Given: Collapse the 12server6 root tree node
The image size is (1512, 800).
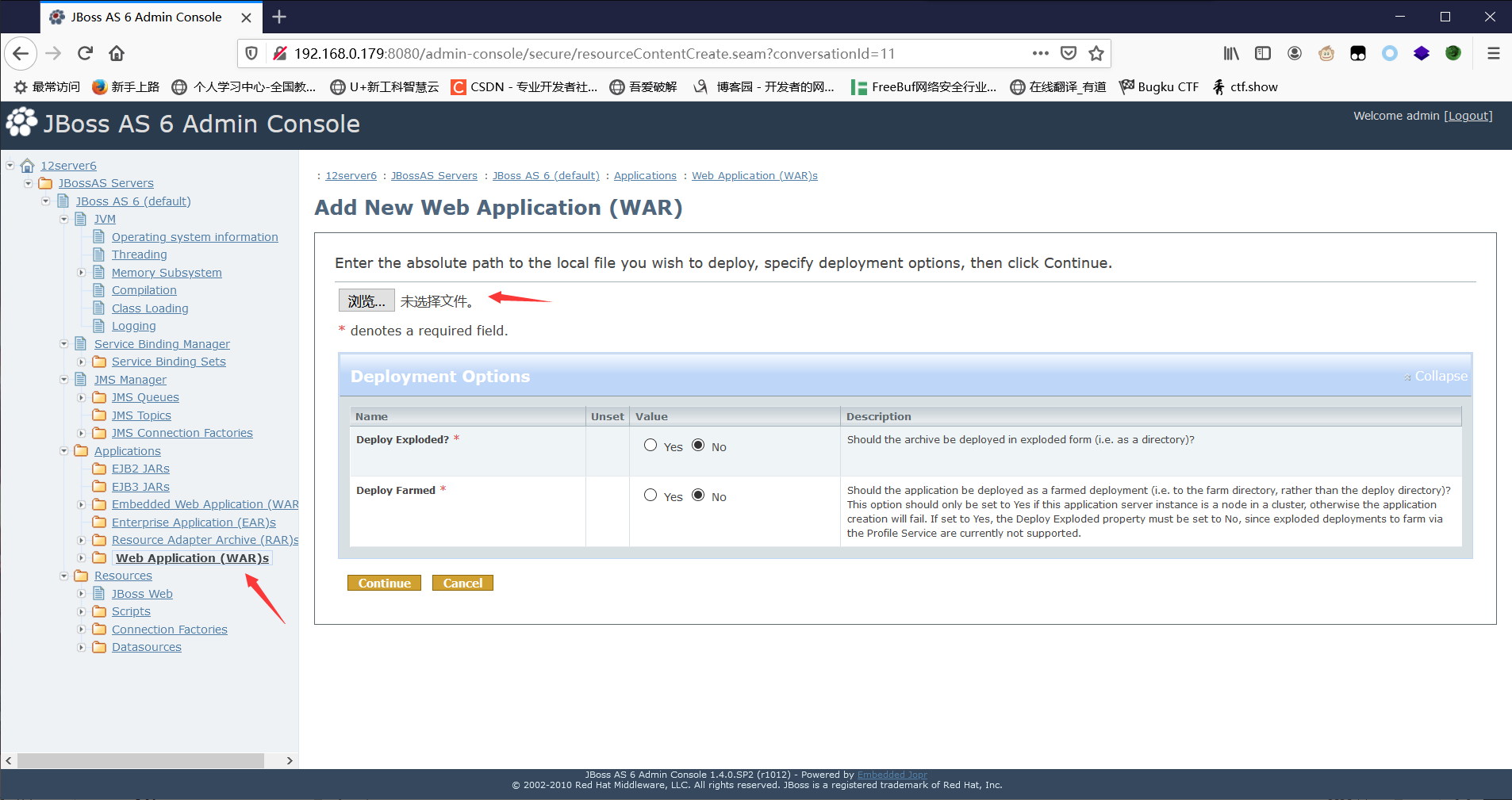Looking at the screenshot, I should 10,166.
